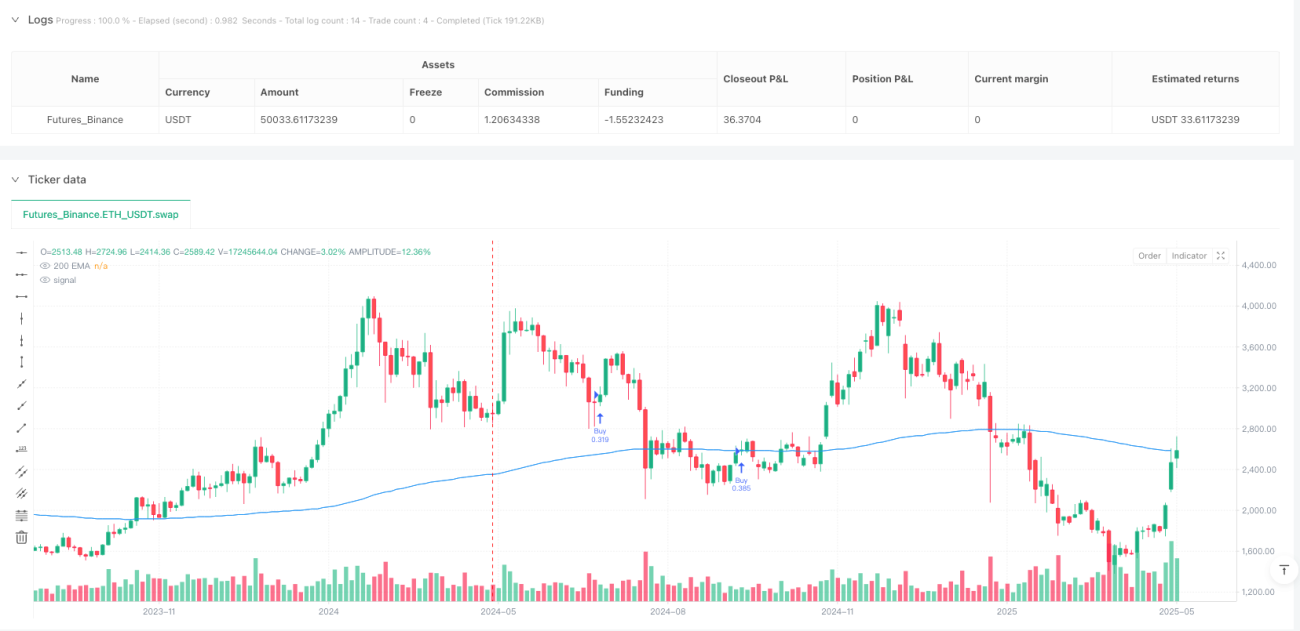Click the scroll-to-top floating button
The height and width of the screenshot is (631, 1300).
(1283, 570)
